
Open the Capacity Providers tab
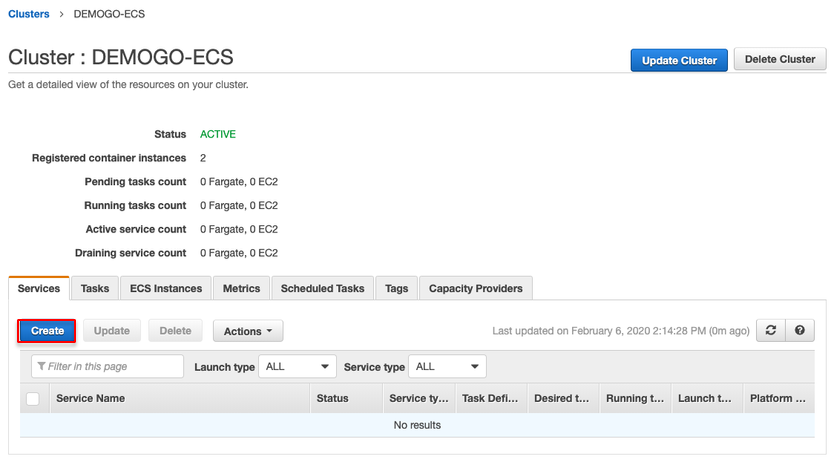476,288
